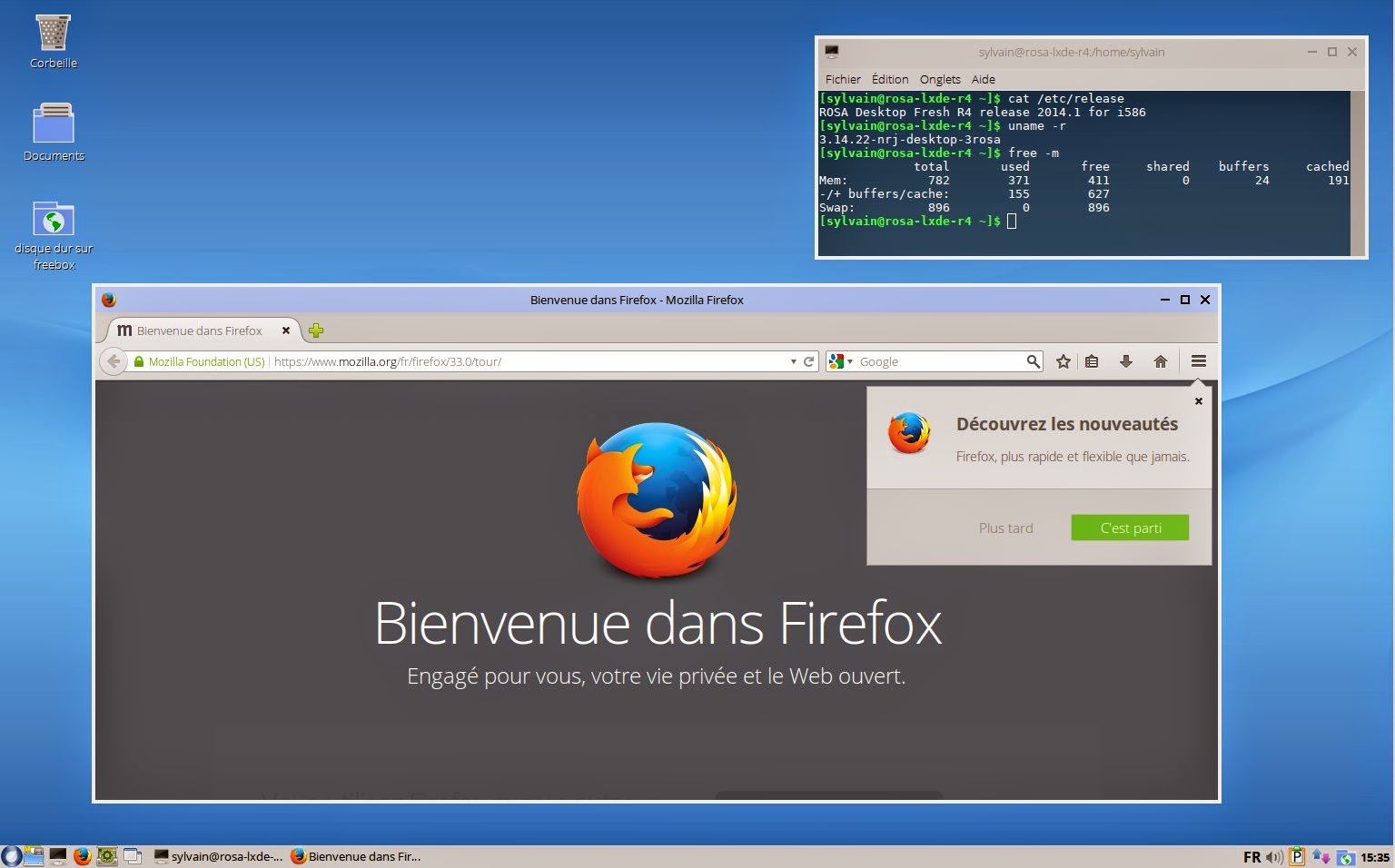Open the Parcellite clipboard tray icon

[1297, 856]
